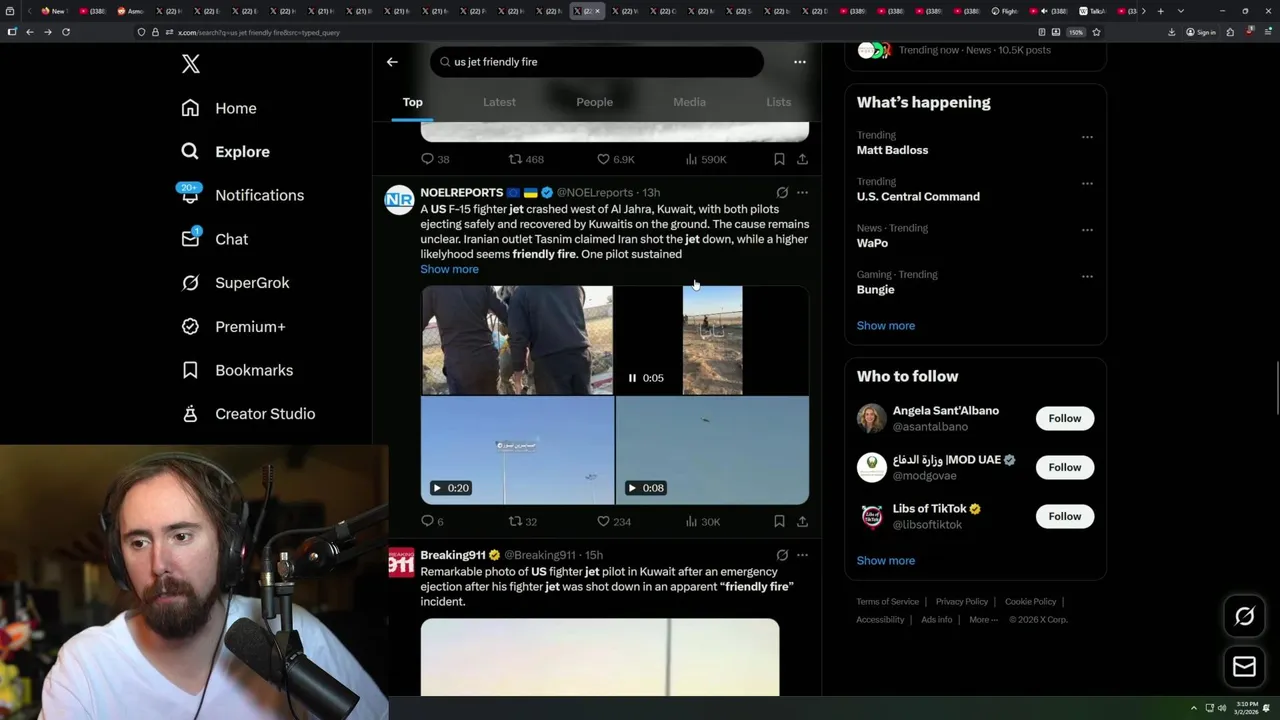
Task: Click Grok icon on NOELREPORTS post
Action: [x=782, y=193]
